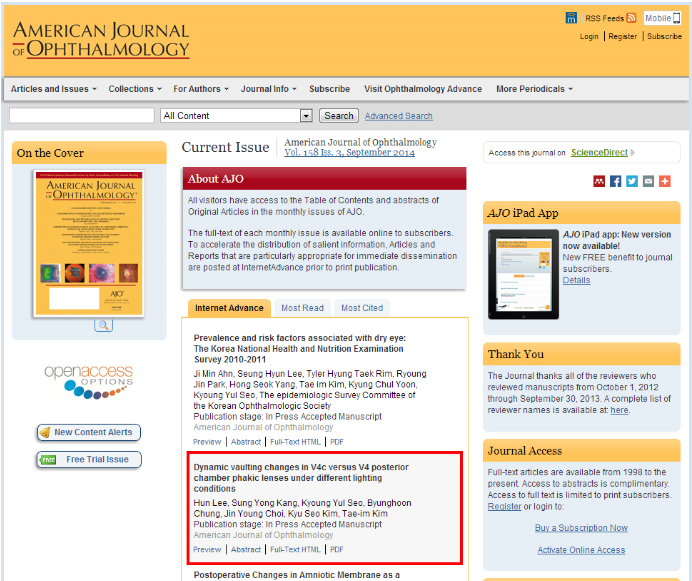Open Subscribe in the navigation bar
The width and height of the screenshot is (692, 581).
(x=329, y=89)
